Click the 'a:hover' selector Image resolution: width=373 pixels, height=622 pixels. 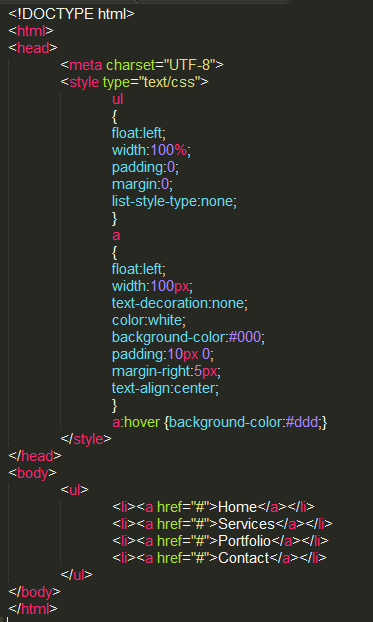136,422
